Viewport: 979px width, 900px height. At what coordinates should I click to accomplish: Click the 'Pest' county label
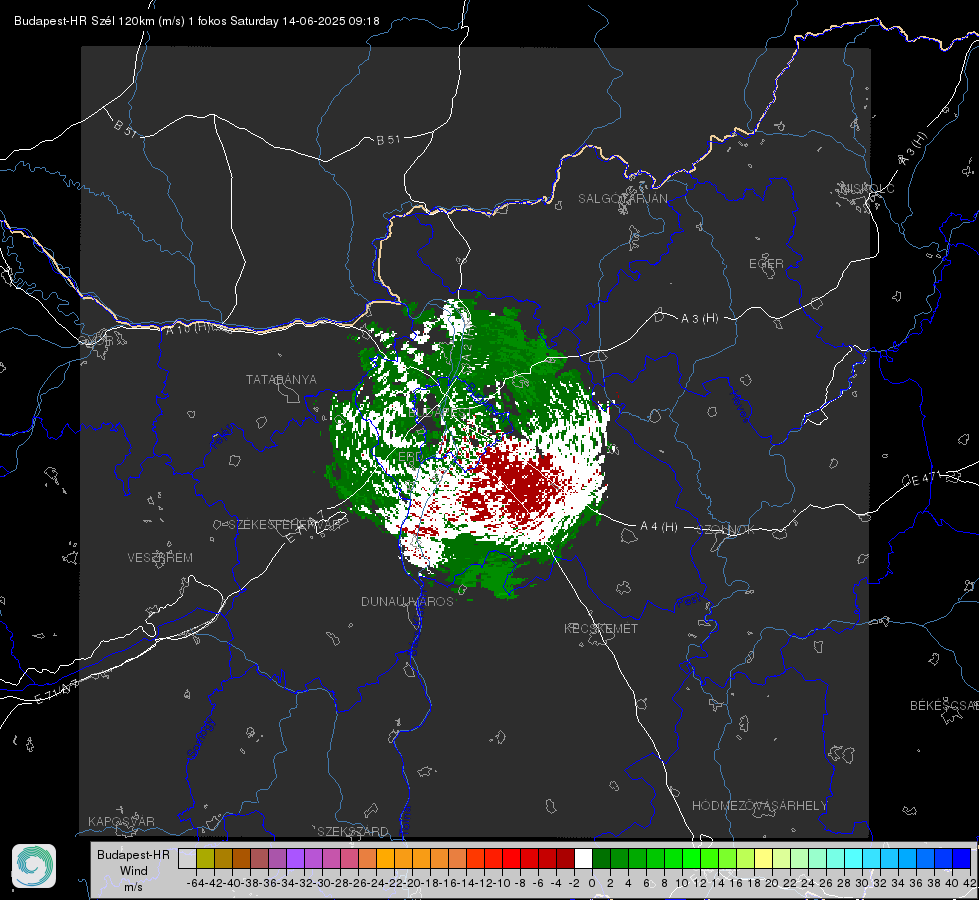689,601
